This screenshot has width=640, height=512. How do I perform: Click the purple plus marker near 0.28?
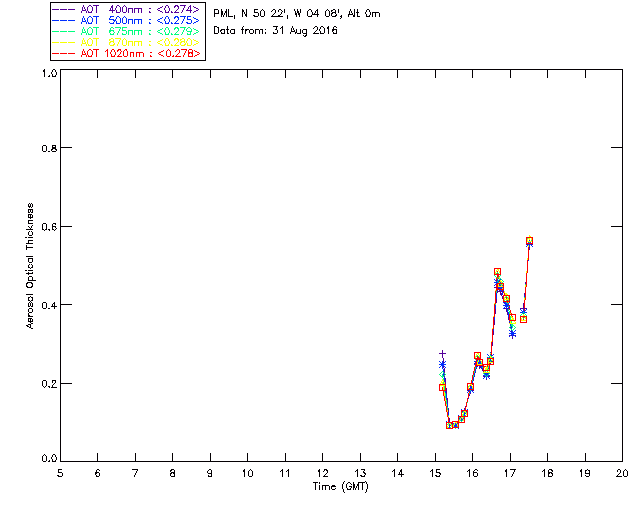pyautogui.click(x=442, y=354)
